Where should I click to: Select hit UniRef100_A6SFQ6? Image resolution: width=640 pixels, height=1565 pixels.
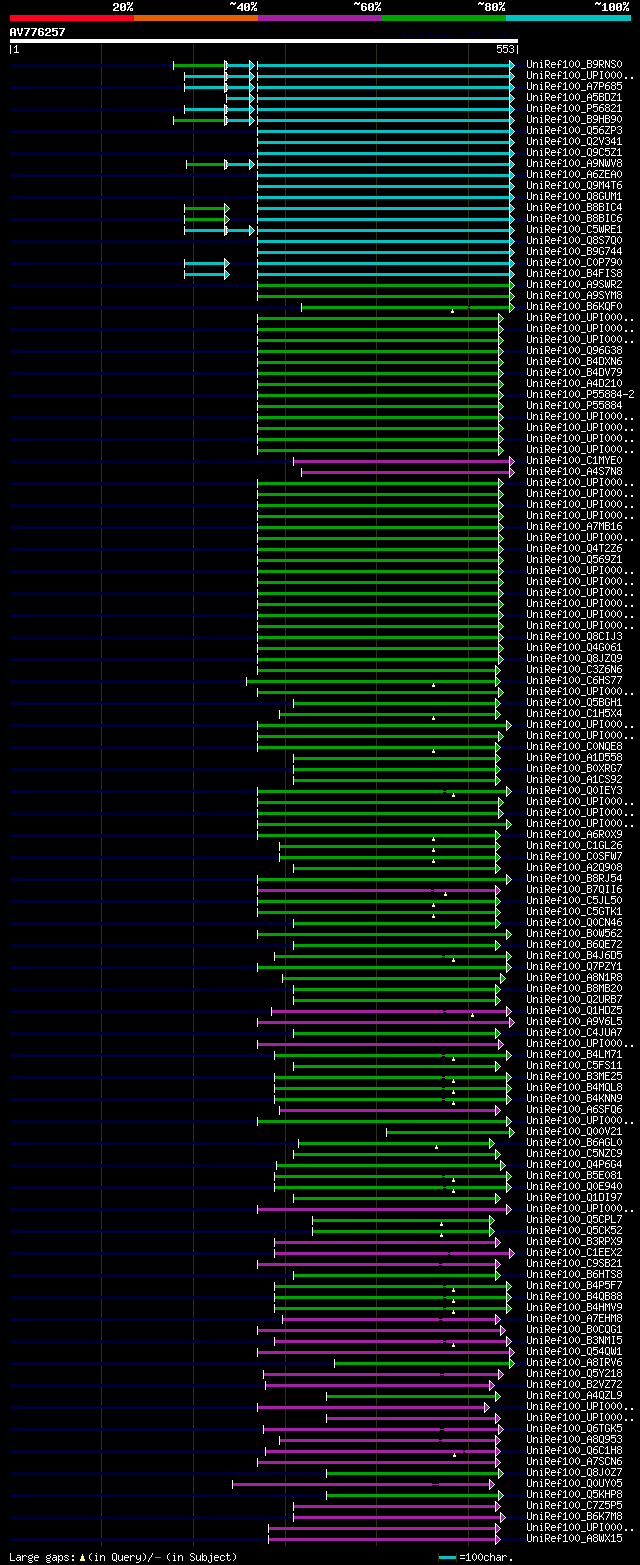coord(574,1110)
